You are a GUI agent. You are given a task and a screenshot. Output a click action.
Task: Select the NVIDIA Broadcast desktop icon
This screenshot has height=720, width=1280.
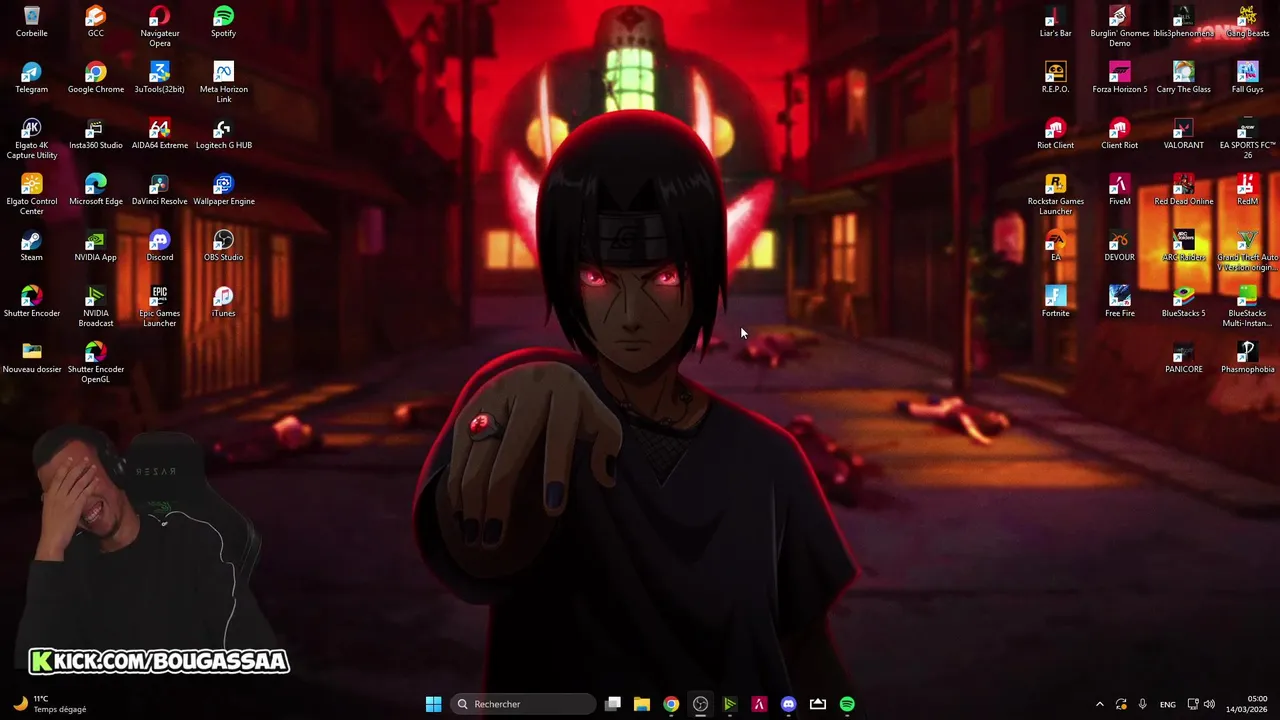pyautogui.click(x=96, y=306)
